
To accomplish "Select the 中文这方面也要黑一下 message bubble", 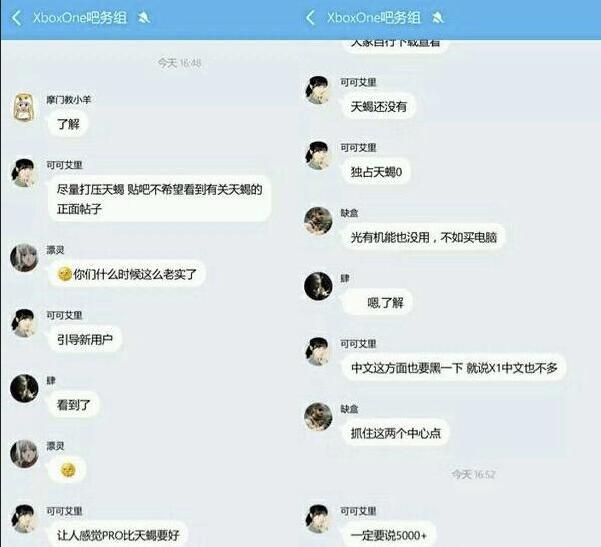I will (454, 368).
